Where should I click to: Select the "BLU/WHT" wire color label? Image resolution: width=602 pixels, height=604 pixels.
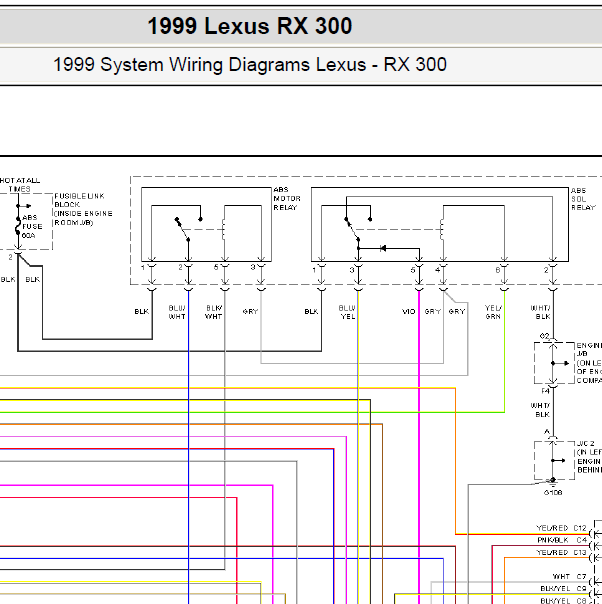coord(177,312)
